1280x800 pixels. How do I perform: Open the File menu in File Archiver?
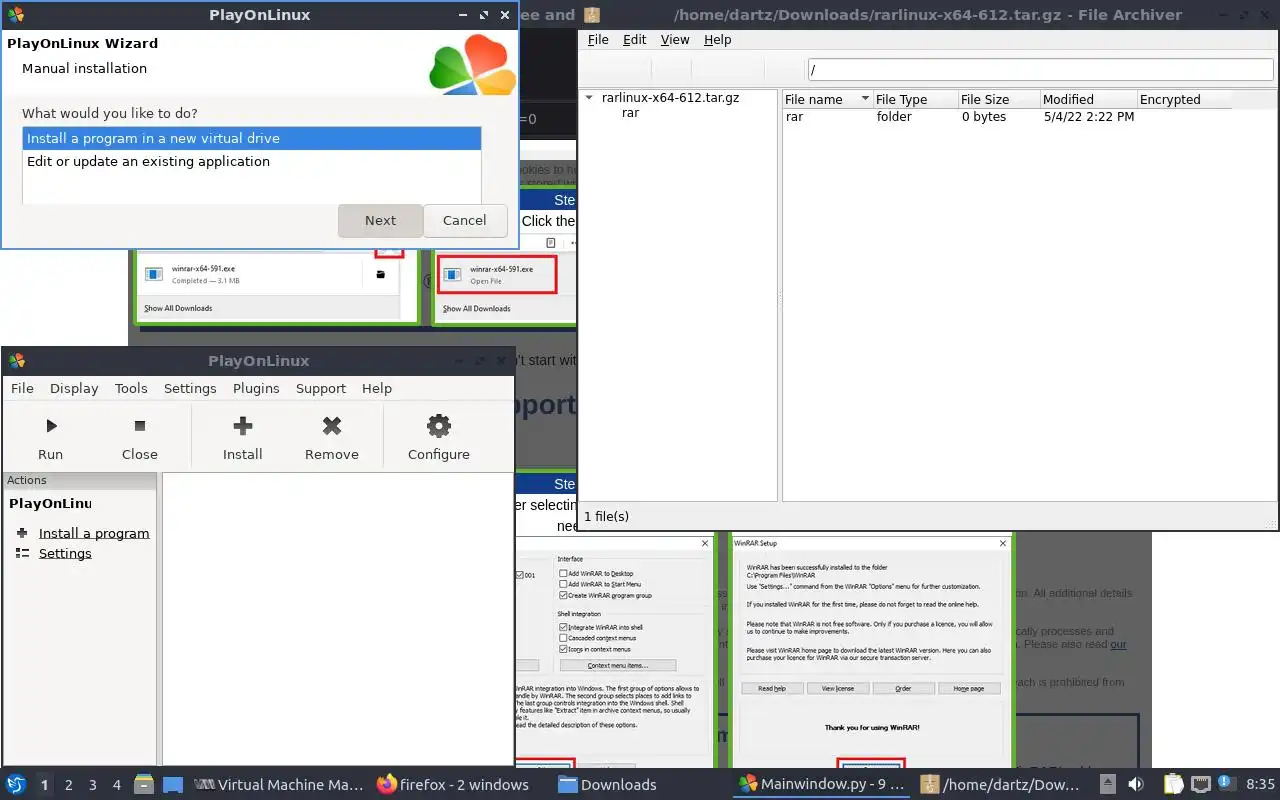click(x=598, y=39)
